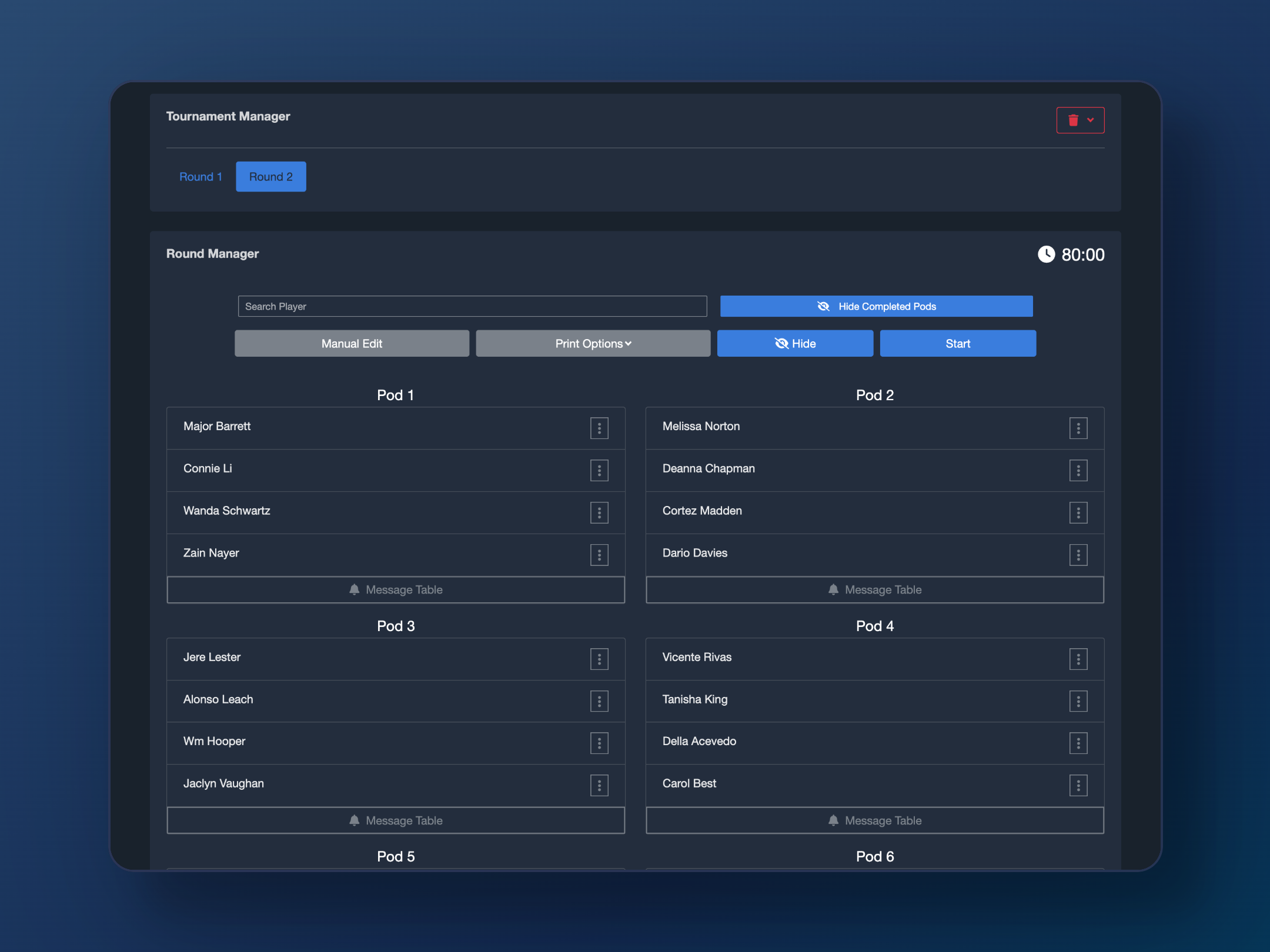Click kebab menu next to Alonso Leach
Screen dimensions: 1270x952
point(599,701)
